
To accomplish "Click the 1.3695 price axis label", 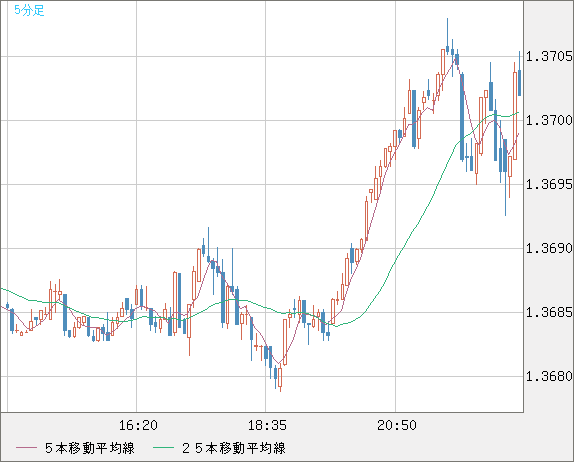I will [x=549, y=184].
